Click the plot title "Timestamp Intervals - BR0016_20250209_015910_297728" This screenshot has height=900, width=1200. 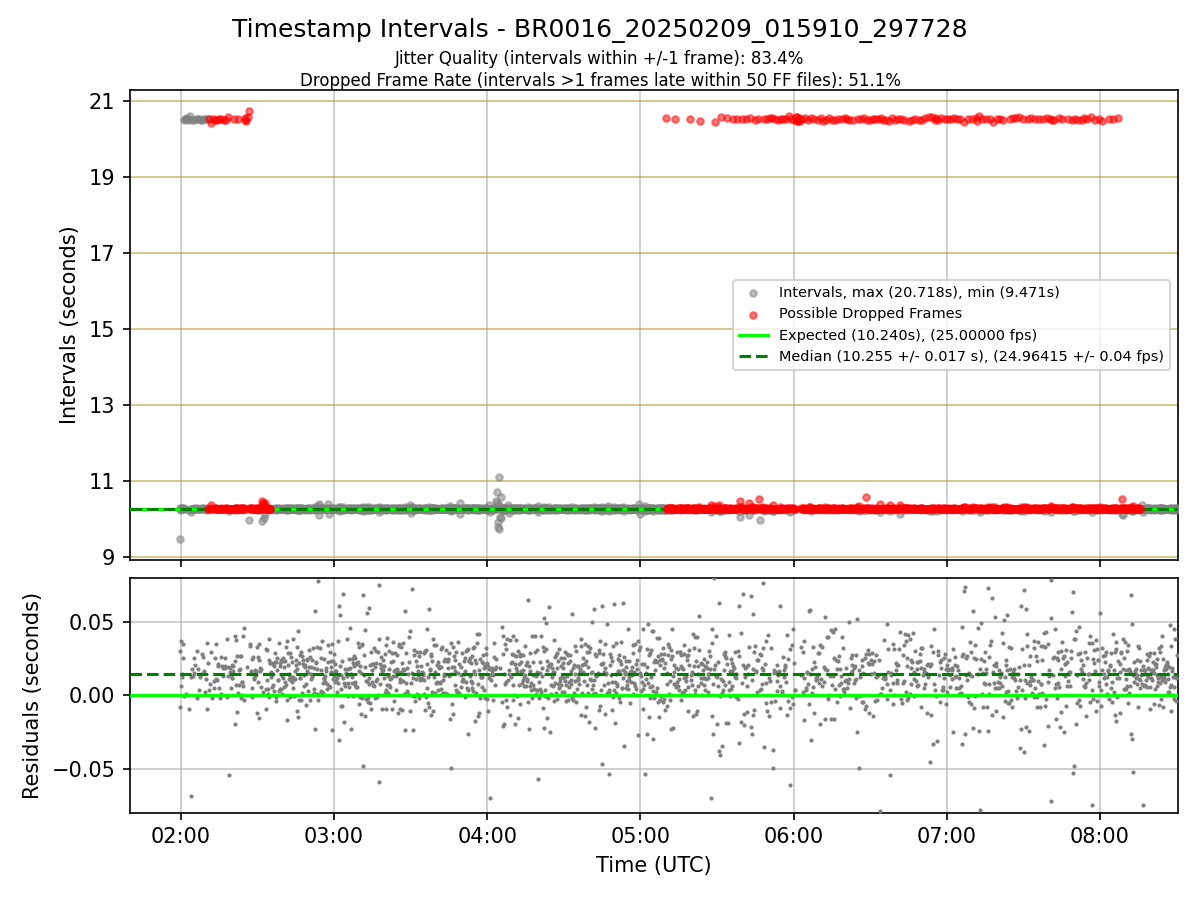point(599,29)
